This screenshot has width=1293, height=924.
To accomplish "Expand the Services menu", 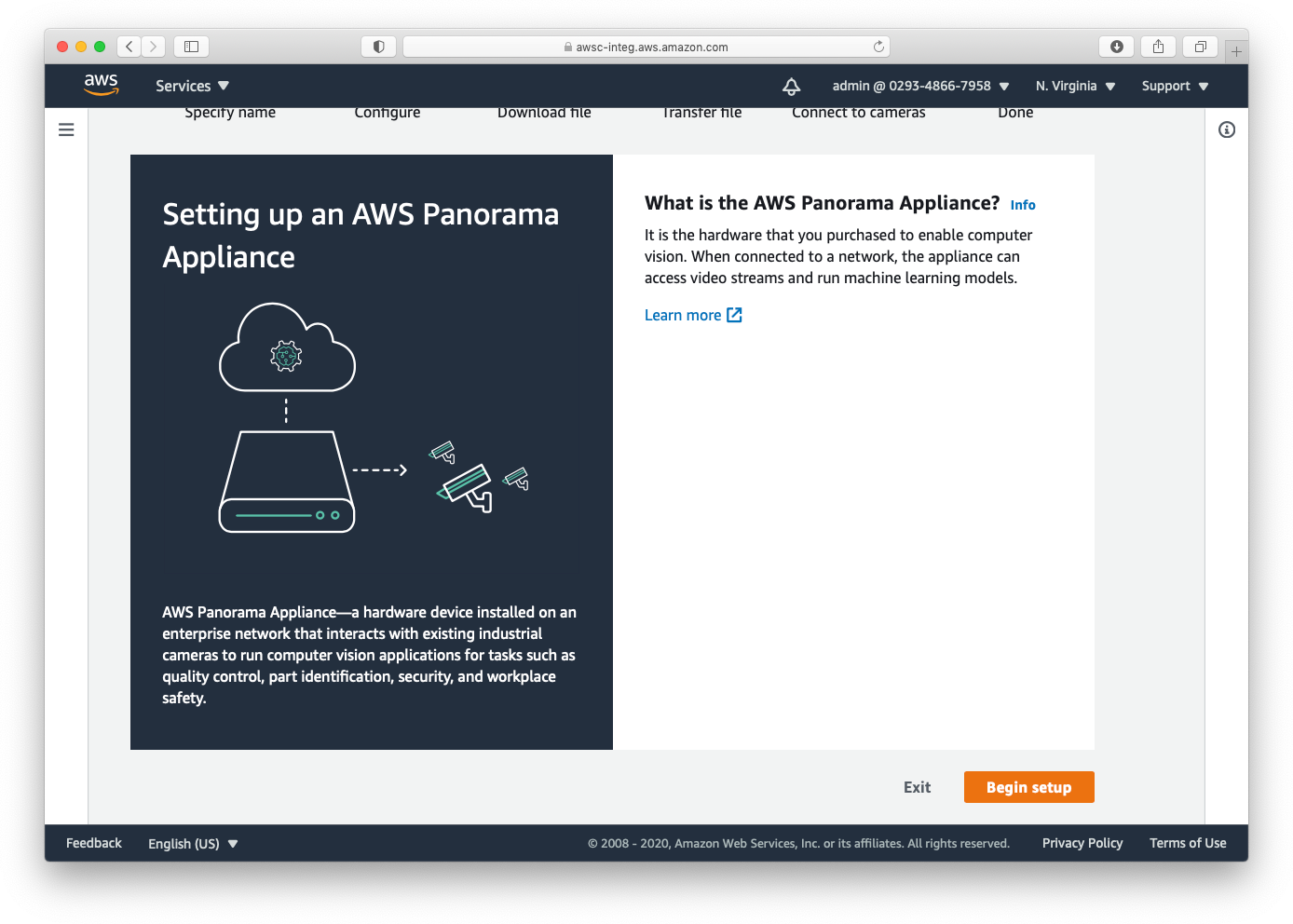I will (192, 86).
